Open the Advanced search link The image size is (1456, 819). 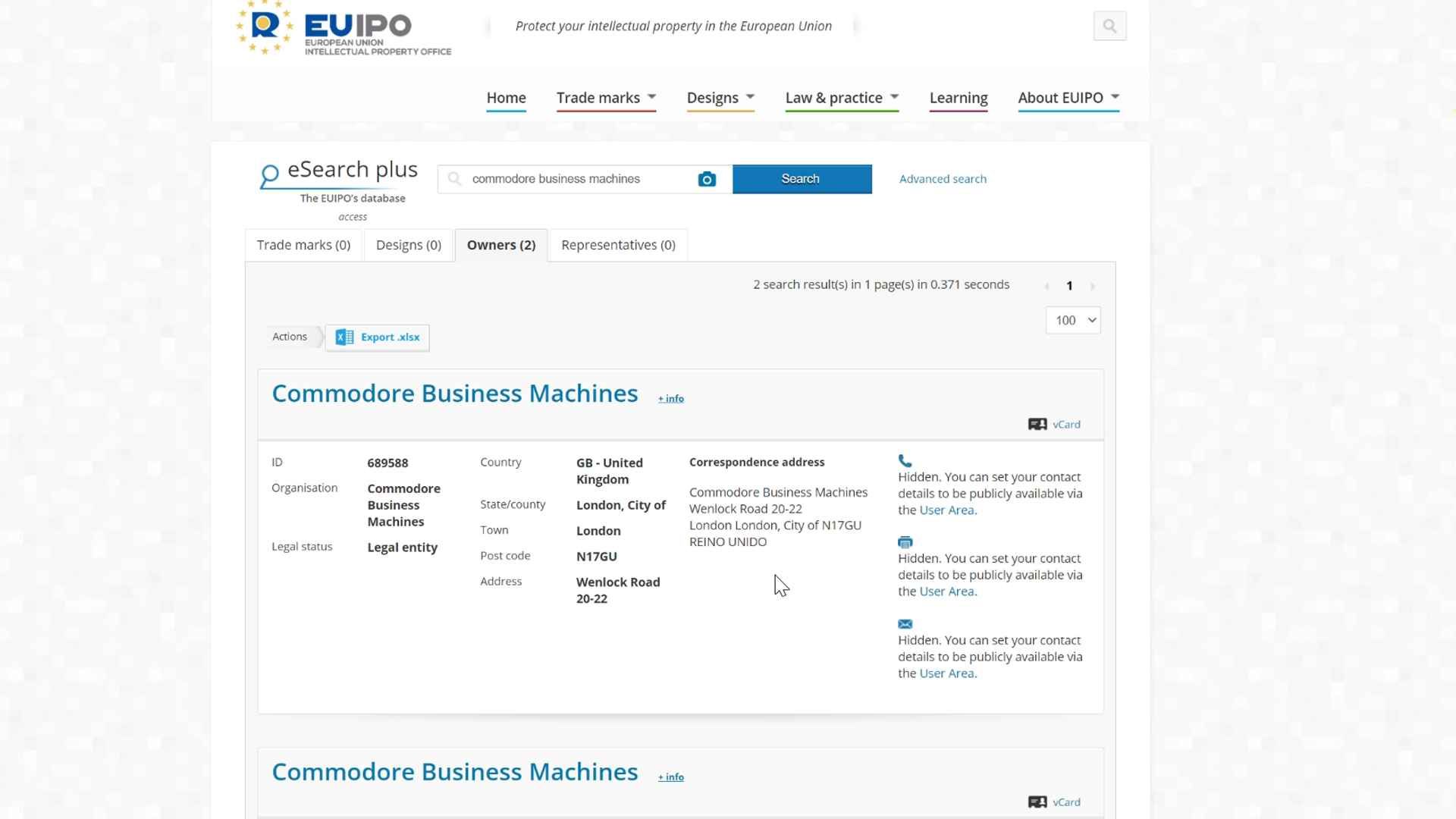pyautogui.click(x=943, y=179)
